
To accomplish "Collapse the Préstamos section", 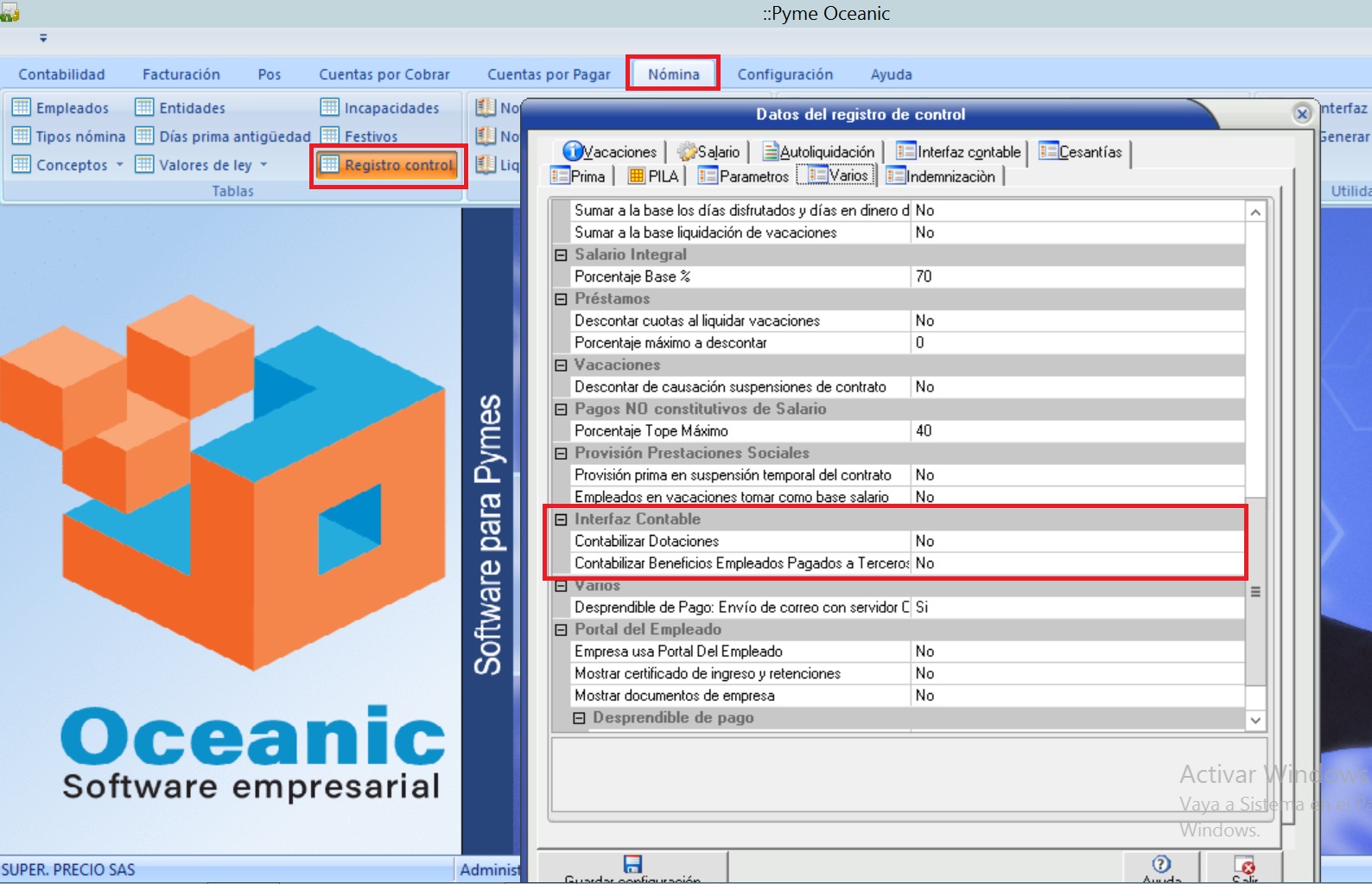I will (x=561, y=299).
